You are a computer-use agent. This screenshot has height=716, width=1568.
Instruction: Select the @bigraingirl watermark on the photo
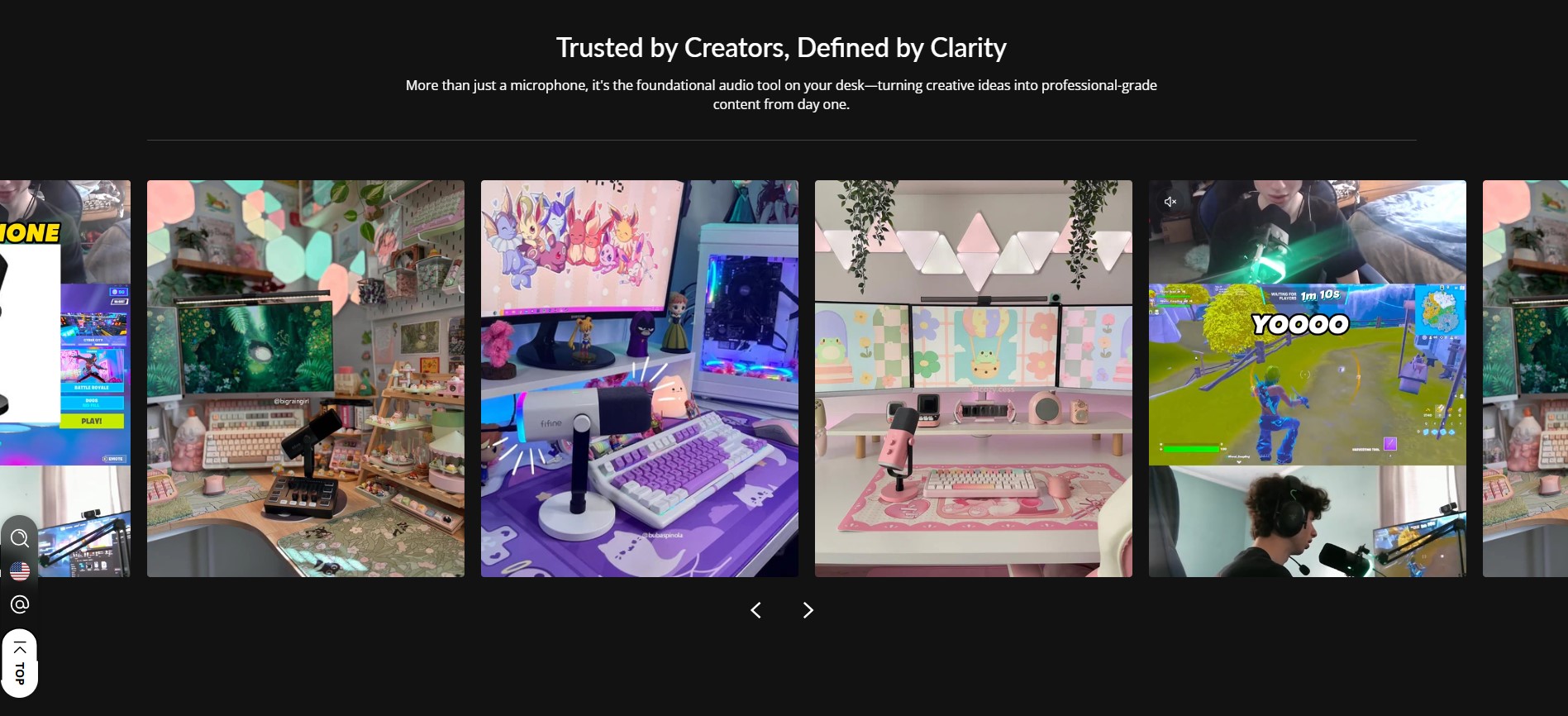[x=291, y=401]
